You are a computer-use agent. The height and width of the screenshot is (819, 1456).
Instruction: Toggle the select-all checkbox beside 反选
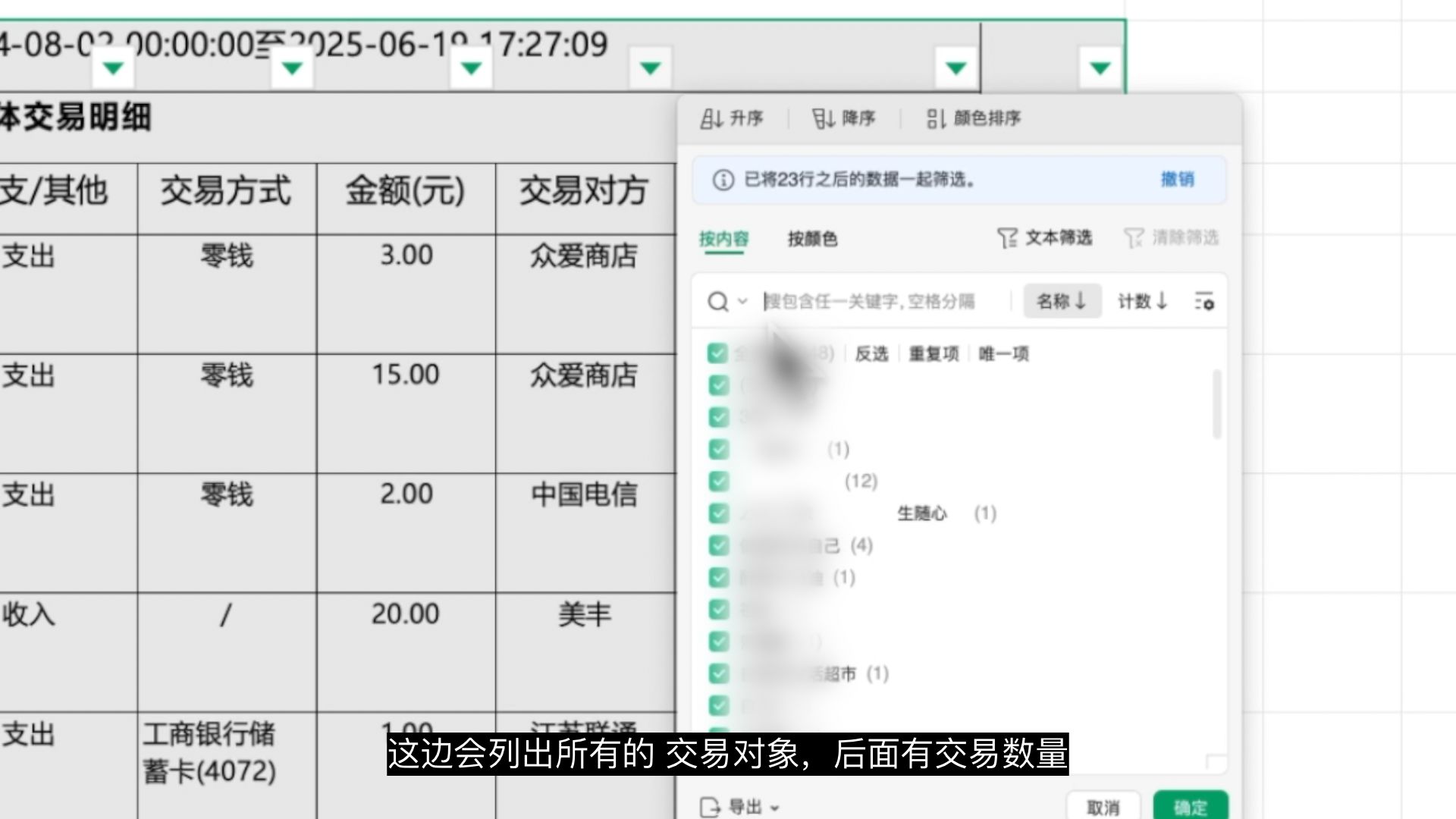717,353
